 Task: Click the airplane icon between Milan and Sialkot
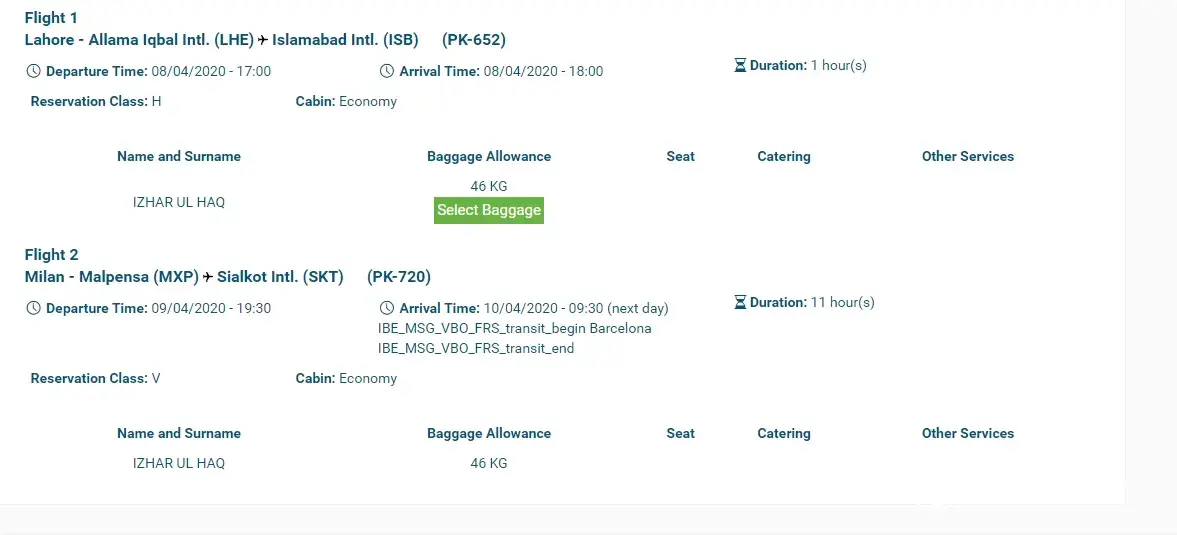(208, 278)
